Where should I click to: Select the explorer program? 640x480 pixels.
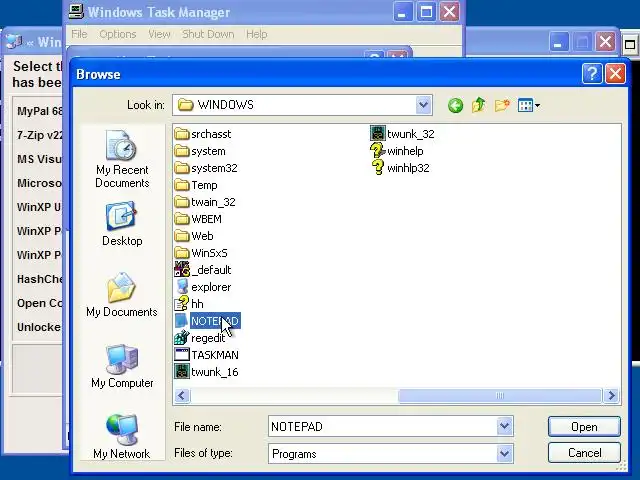click(203, 287)
